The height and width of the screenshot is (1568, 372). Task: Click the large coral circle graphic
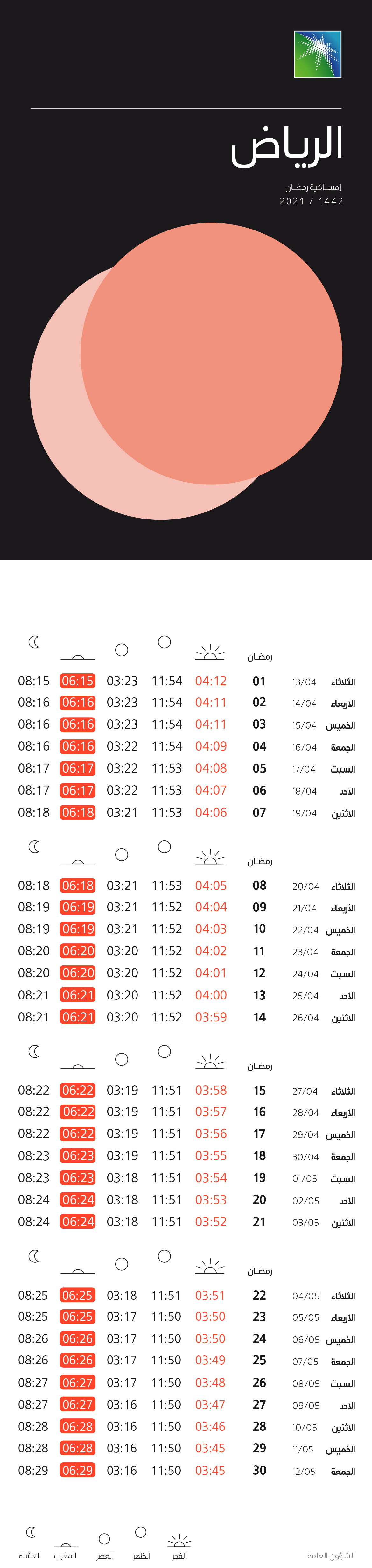pyautogui.click(x=211, y=354)
